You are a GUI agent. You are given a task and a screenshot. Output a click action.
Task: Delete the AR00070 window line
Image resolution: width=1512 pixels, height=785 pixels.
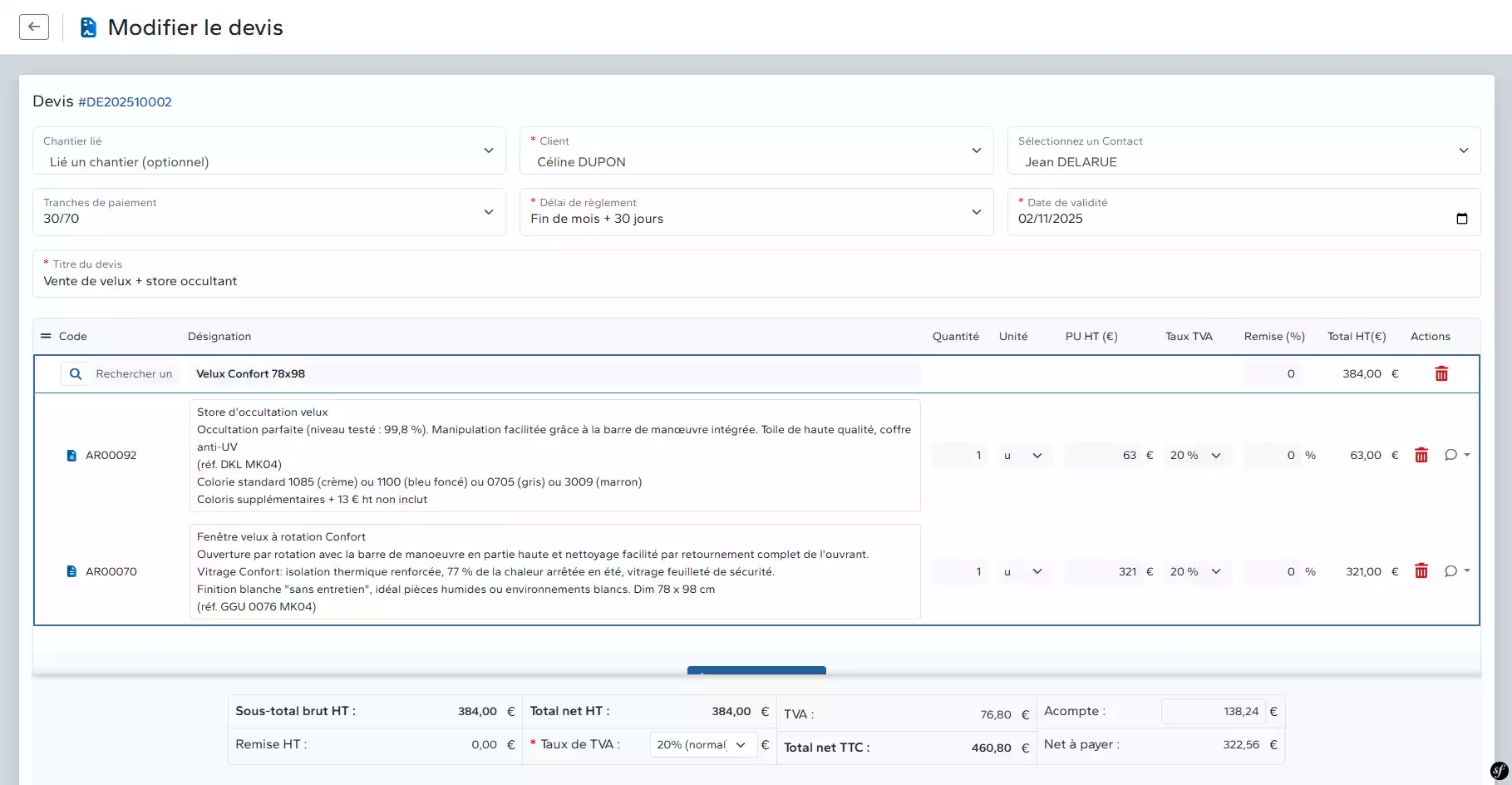coord(1421,571)
